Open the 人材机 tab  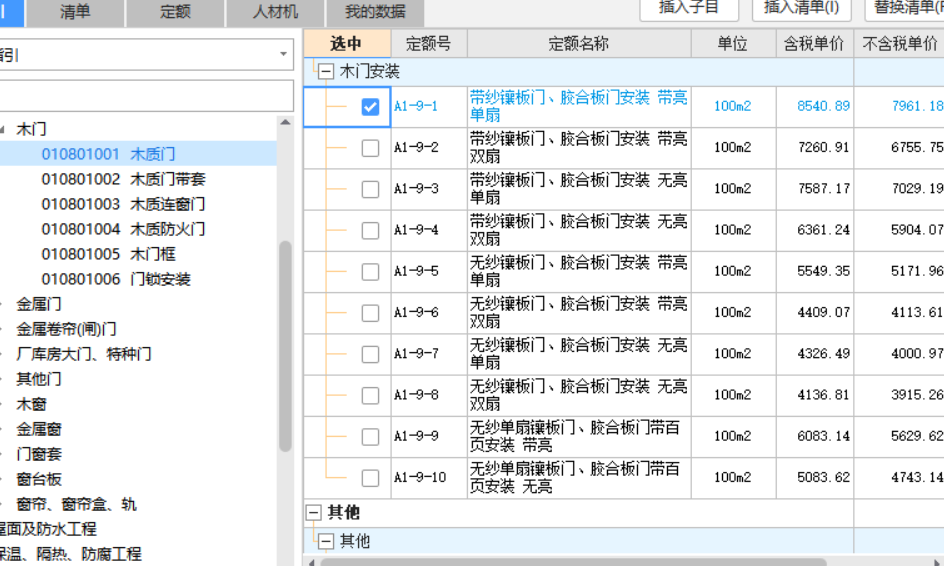[275, 12]
